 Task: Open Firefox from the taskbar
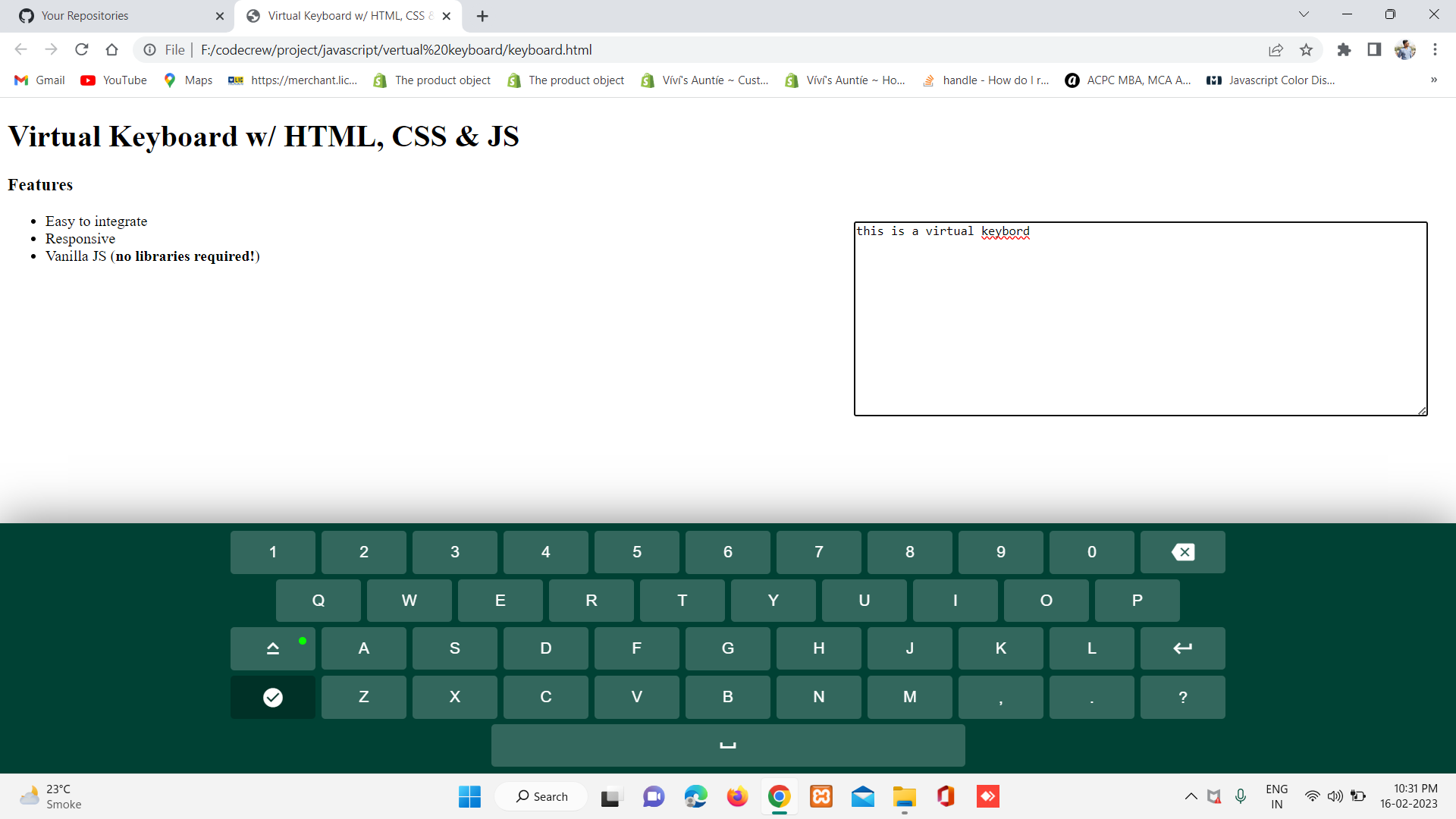[736, 796]
